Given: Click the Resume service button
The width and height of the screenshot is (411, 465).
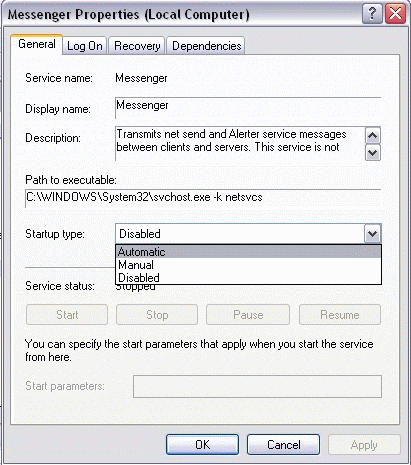Looking at the screenshot, I should tap(340, 315).
